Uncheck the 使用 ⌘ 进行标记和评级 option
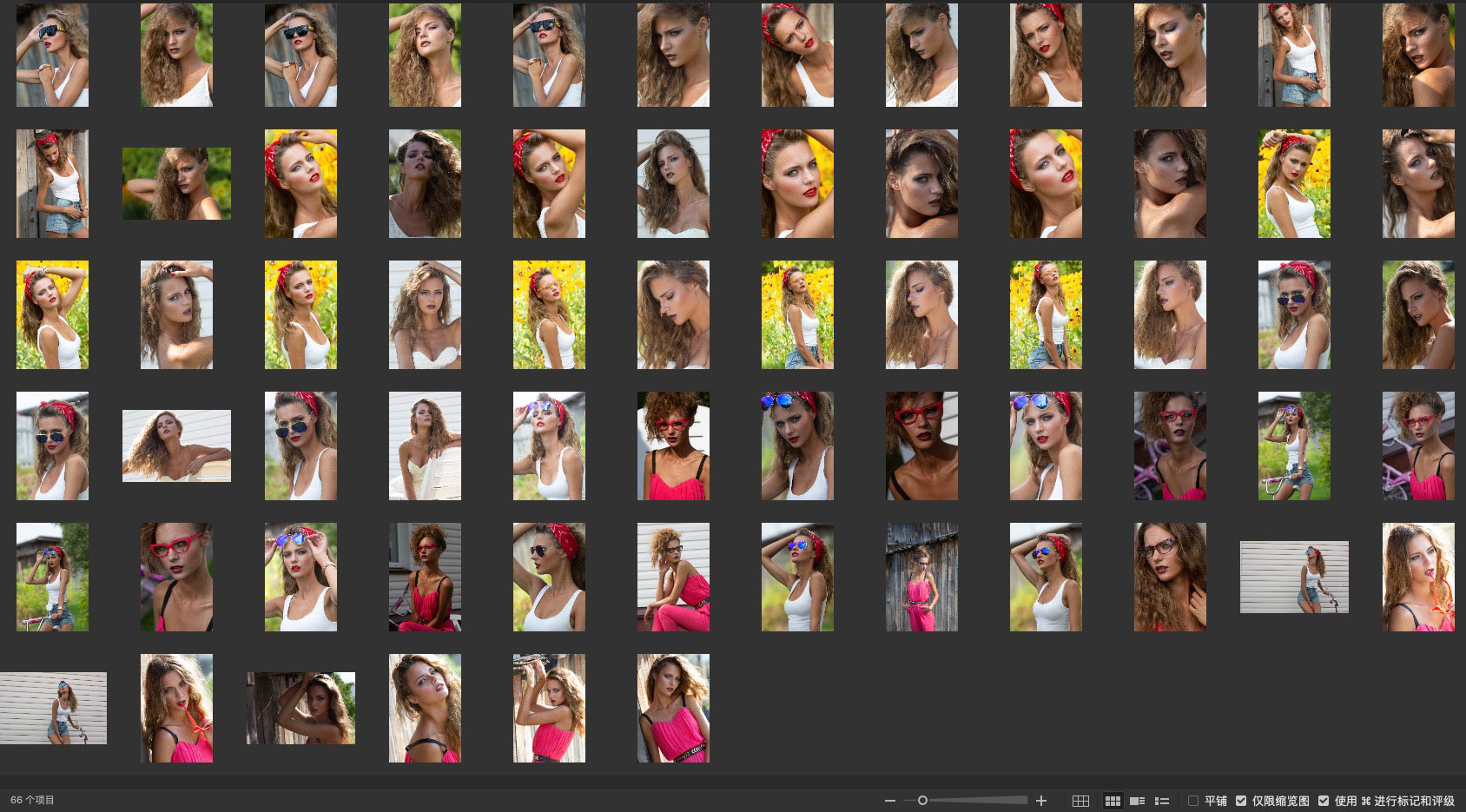Image resolution: width=1466 pixels, height=812 pixels. click(1324, 801)
